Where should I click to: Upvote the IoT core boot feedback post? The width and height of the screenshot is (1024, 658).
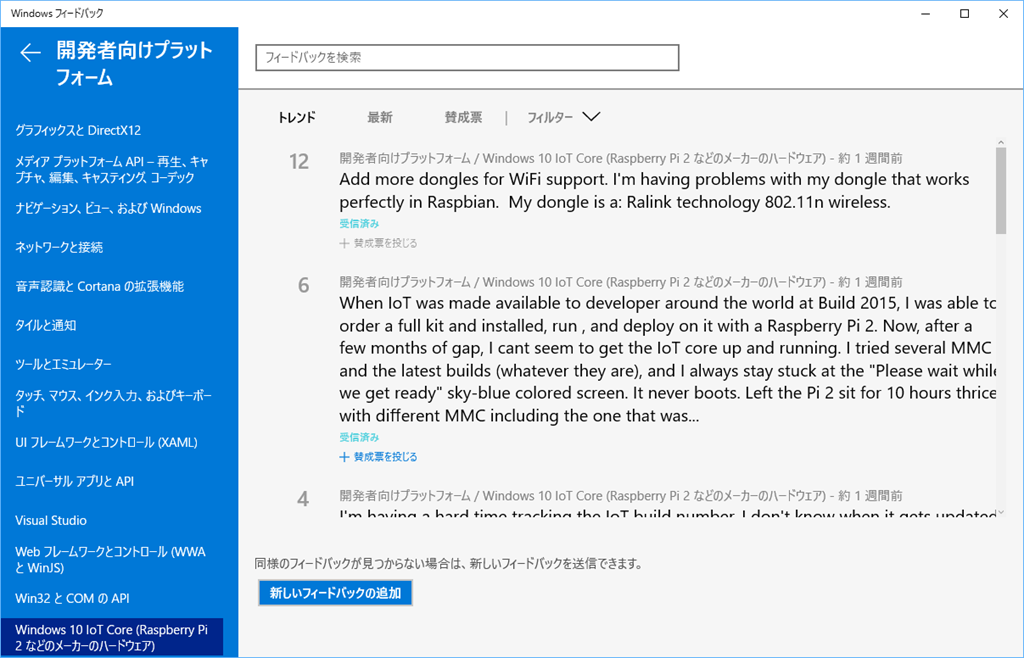point(379,457)
